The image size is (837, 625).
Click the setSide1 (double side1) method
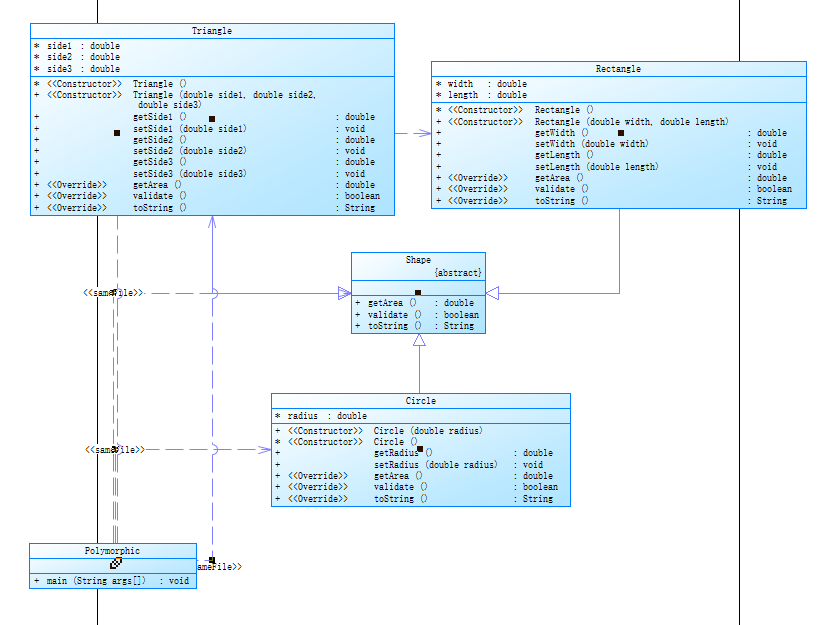pyautogui.click(x=189, y=129)
